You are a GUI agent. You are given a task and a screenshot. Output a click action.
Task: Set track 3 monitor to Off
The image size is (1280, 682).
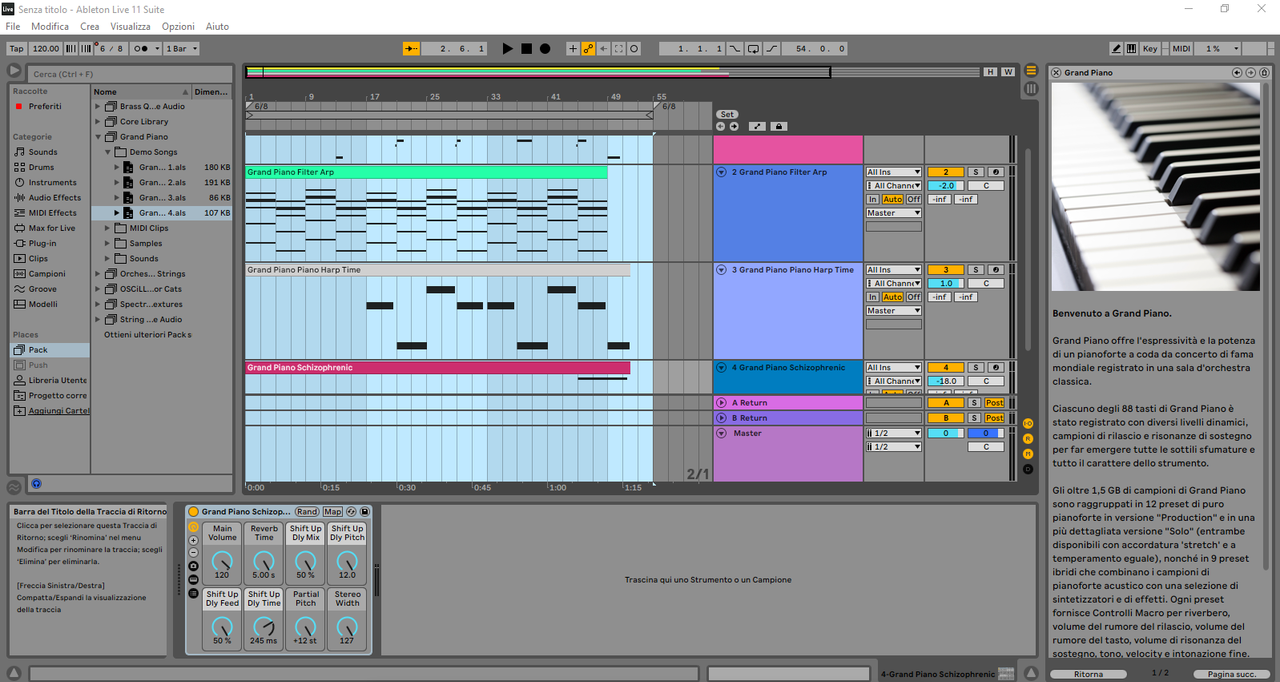(x=914, y=297)
